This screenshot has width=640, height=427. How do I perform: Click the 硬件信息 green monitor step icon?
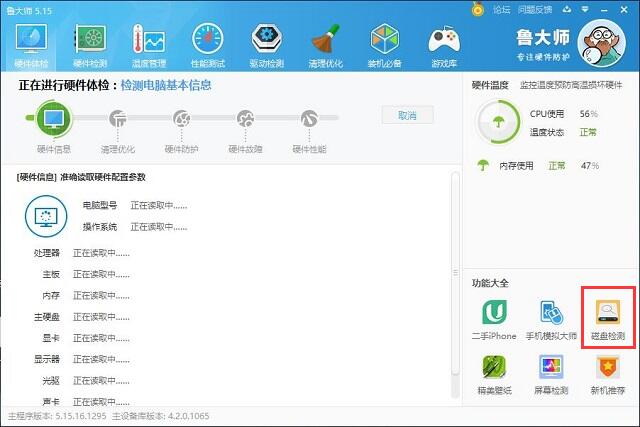(54, 118)
